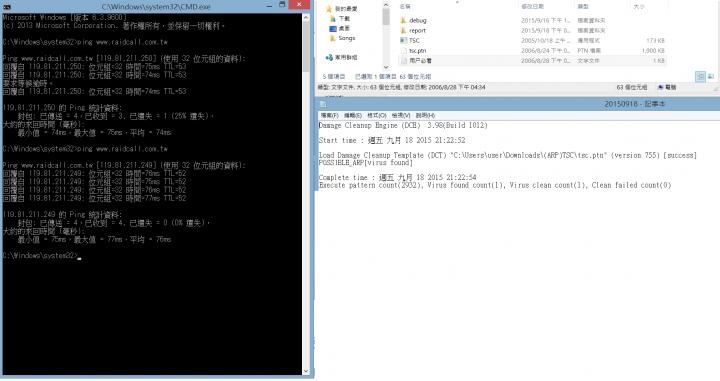Open the debug folder in Explorer
This screenshot has width=720, height=381.
pos(418,21)
